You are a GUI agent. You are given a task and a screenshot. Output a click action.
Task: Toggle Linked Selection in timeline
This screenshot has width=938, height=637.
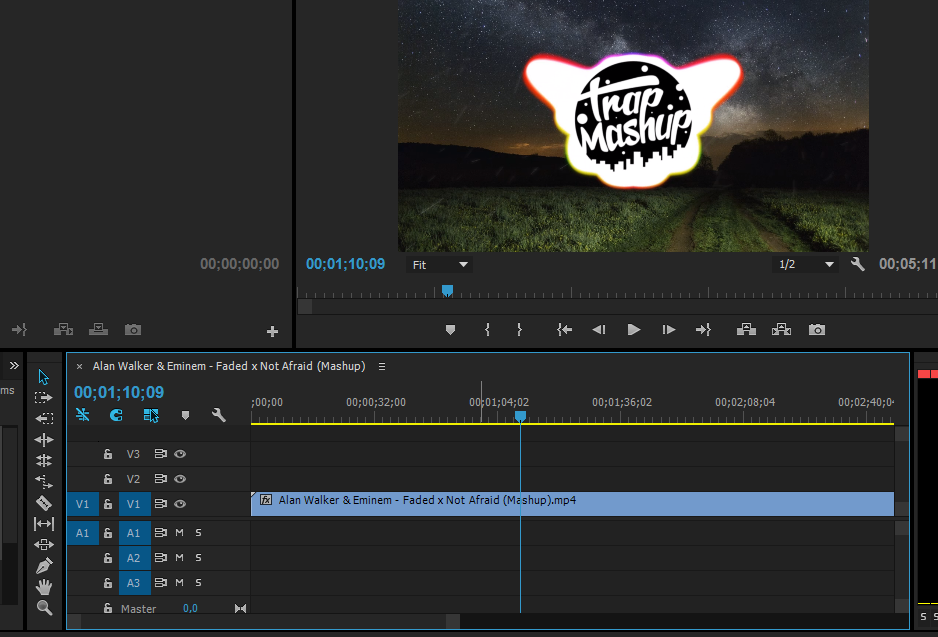pos(151,415)
